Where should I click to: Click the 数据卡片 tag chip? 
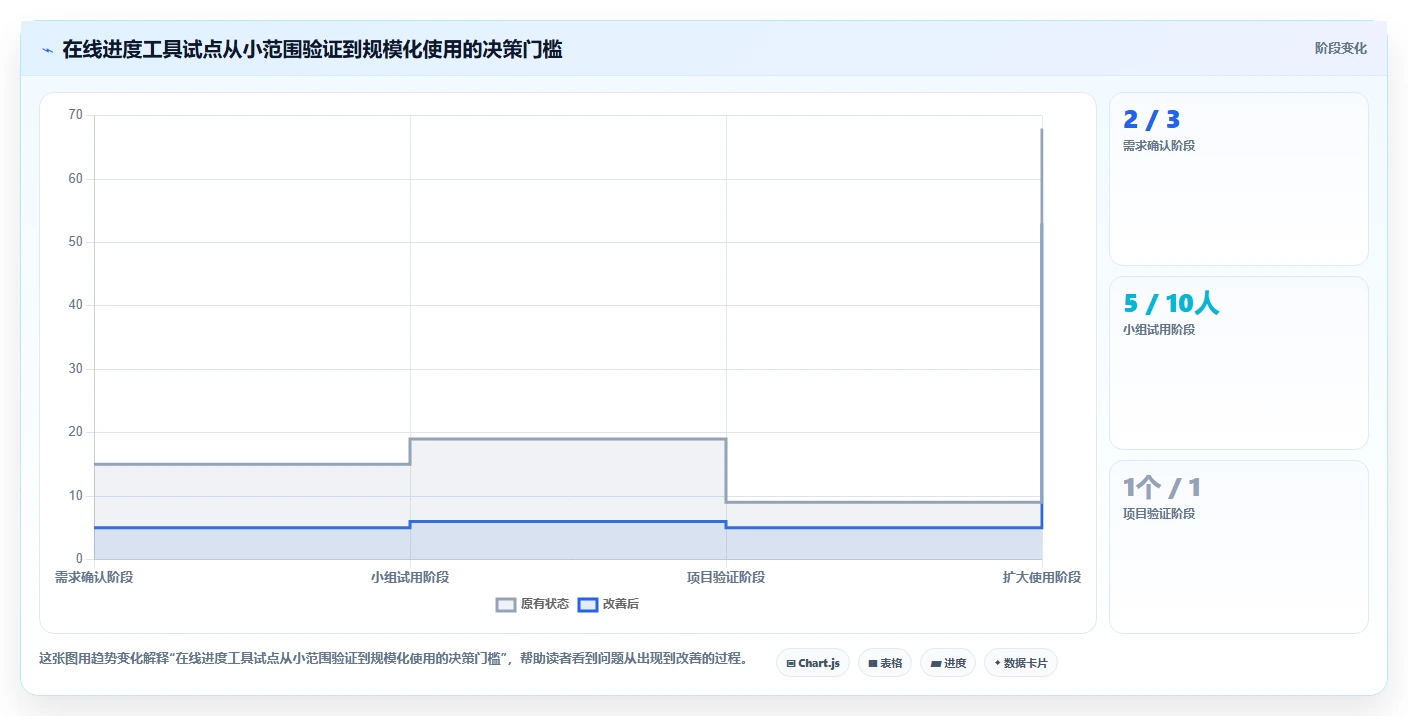click(x=1021, y=663)
